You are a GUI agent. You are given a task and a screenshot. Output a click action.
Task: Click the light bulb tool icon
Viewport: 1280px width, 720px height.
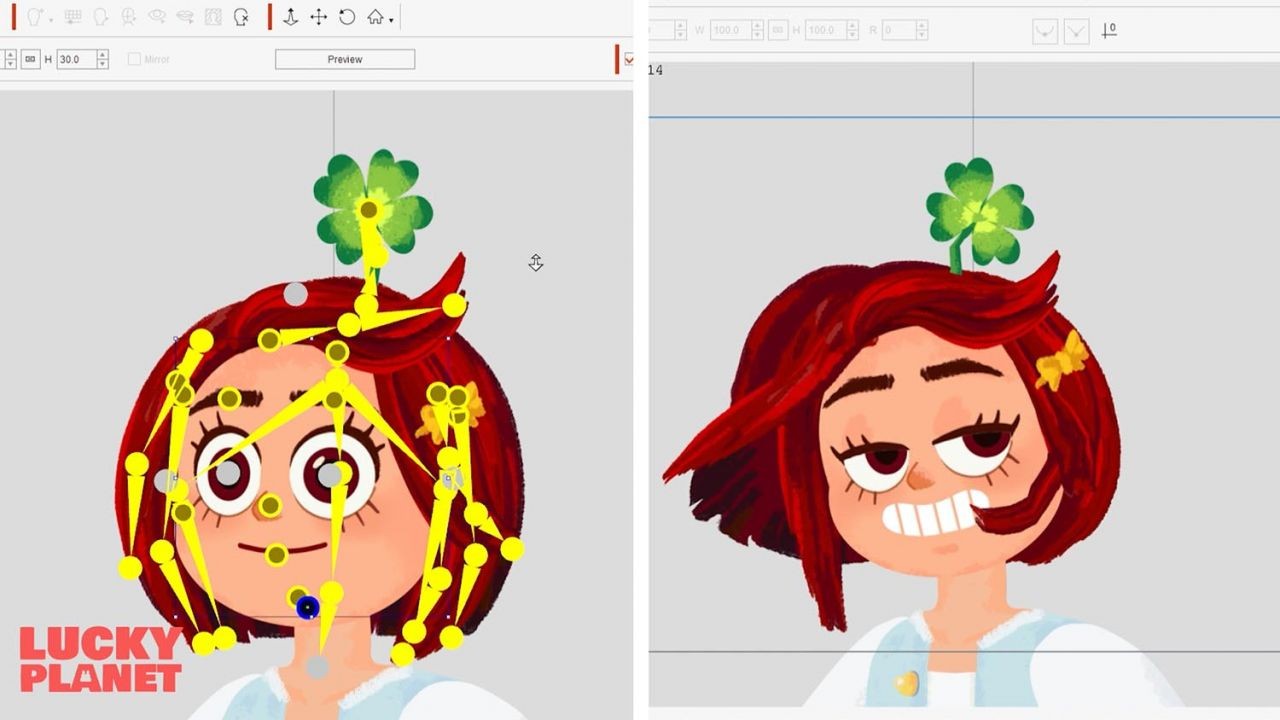34,17
